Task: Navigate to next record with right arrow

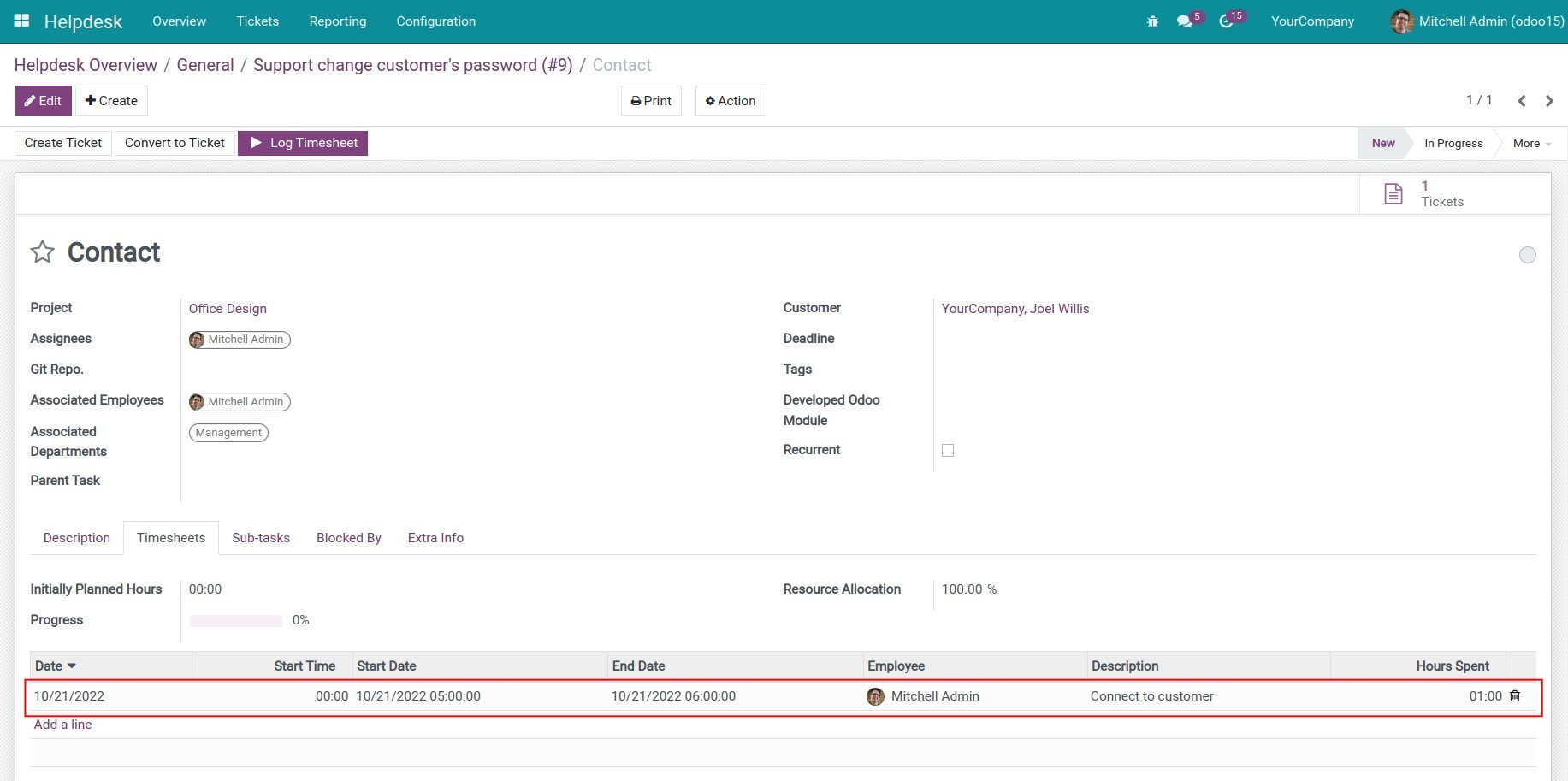Action: pyautogui.click(x=1549, y=100)
